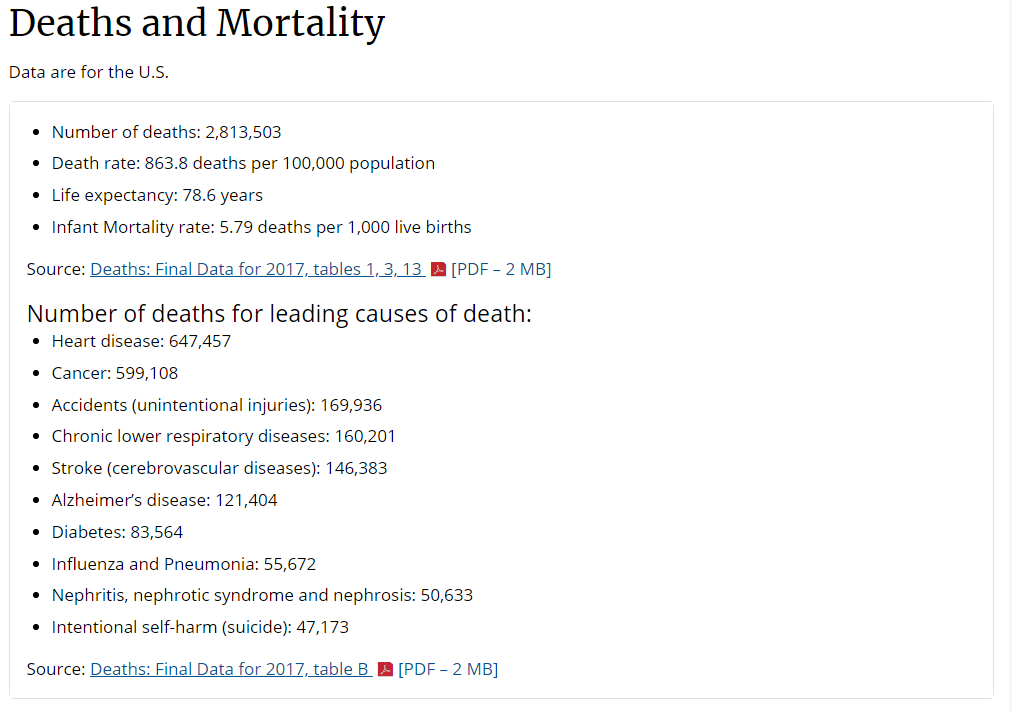Open the Deaths: Final Data 2017 table B link
Image resolution: width=1012 pixels, height=711 pixels.
230,669
